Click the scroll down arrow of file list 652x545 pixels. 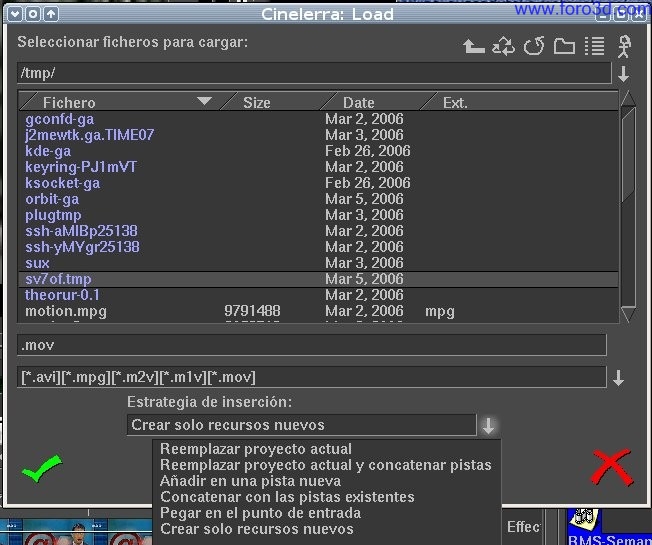click(x=628, y=314)
